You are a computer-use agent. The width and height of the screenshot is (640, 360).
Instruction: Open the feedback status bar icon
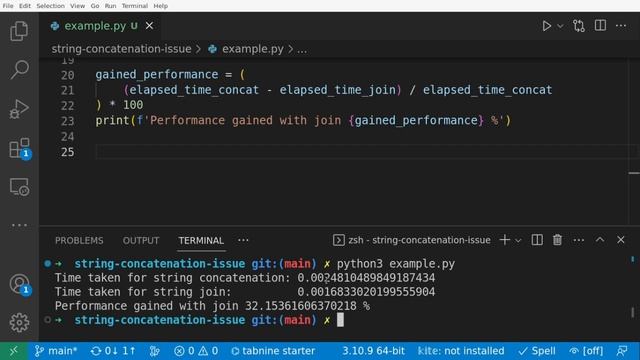(622, 351)
